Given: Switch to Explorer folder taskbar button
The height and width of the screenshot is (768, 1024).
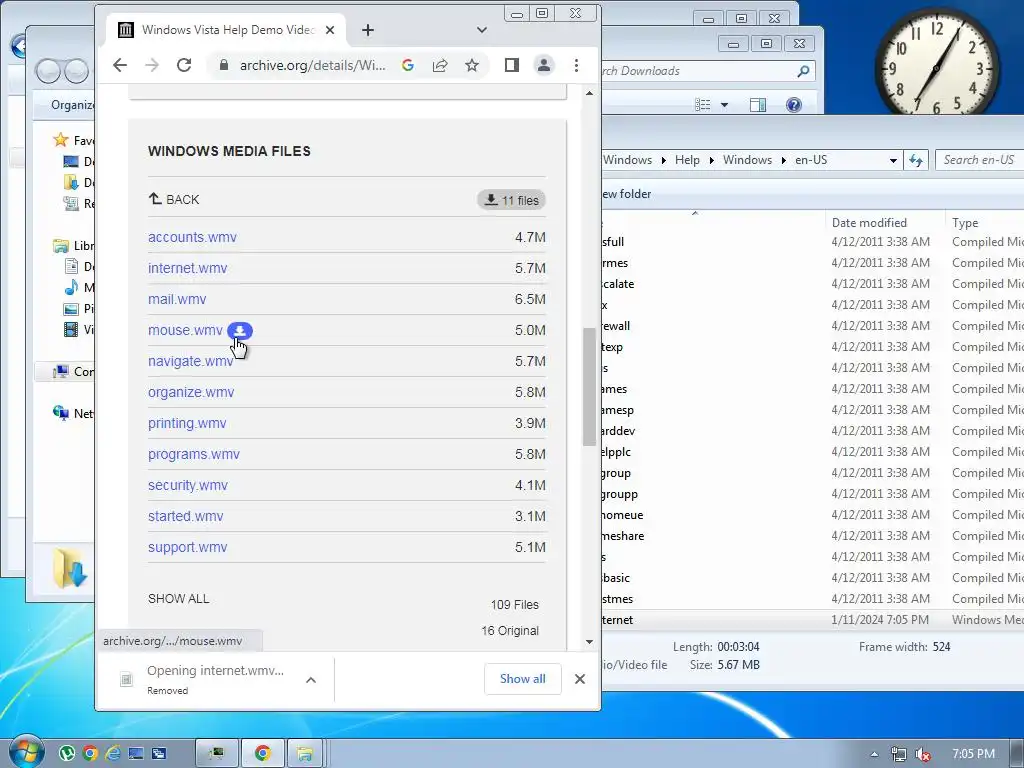Looking at the screenshot, I should [305, 754].
